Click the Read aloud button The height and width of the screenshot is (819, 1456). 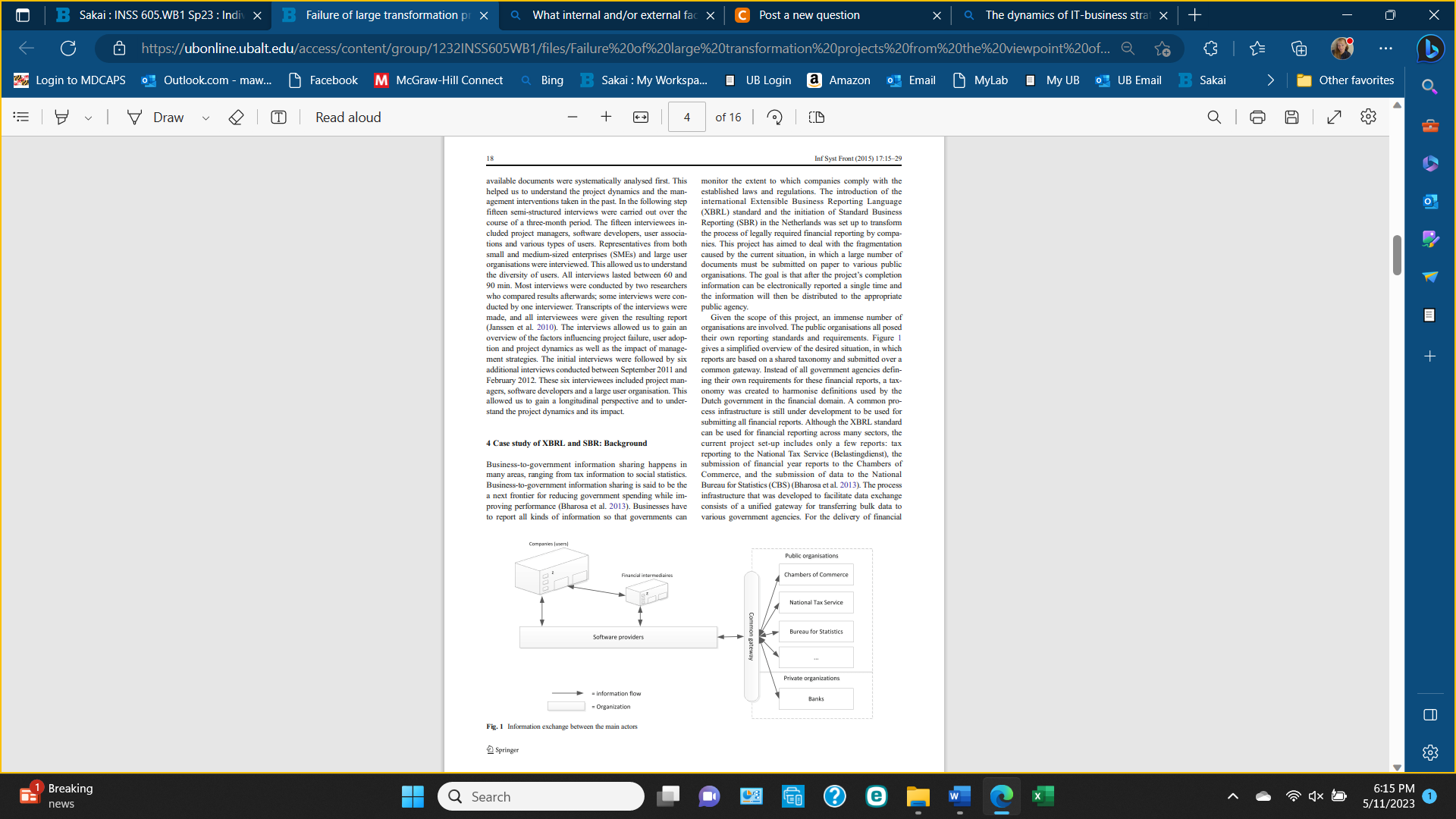click(x=348, y=117)
